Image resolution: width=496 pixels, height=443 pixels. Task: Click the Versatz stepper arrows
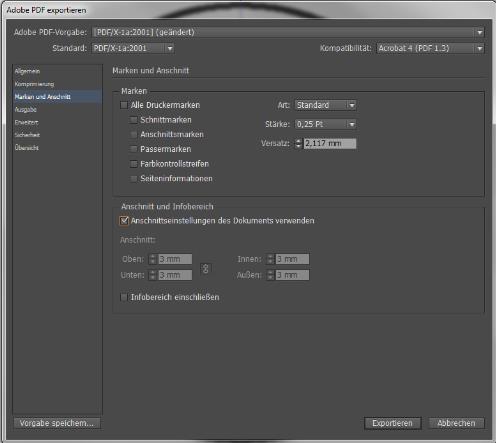click(x=298, y=144)
